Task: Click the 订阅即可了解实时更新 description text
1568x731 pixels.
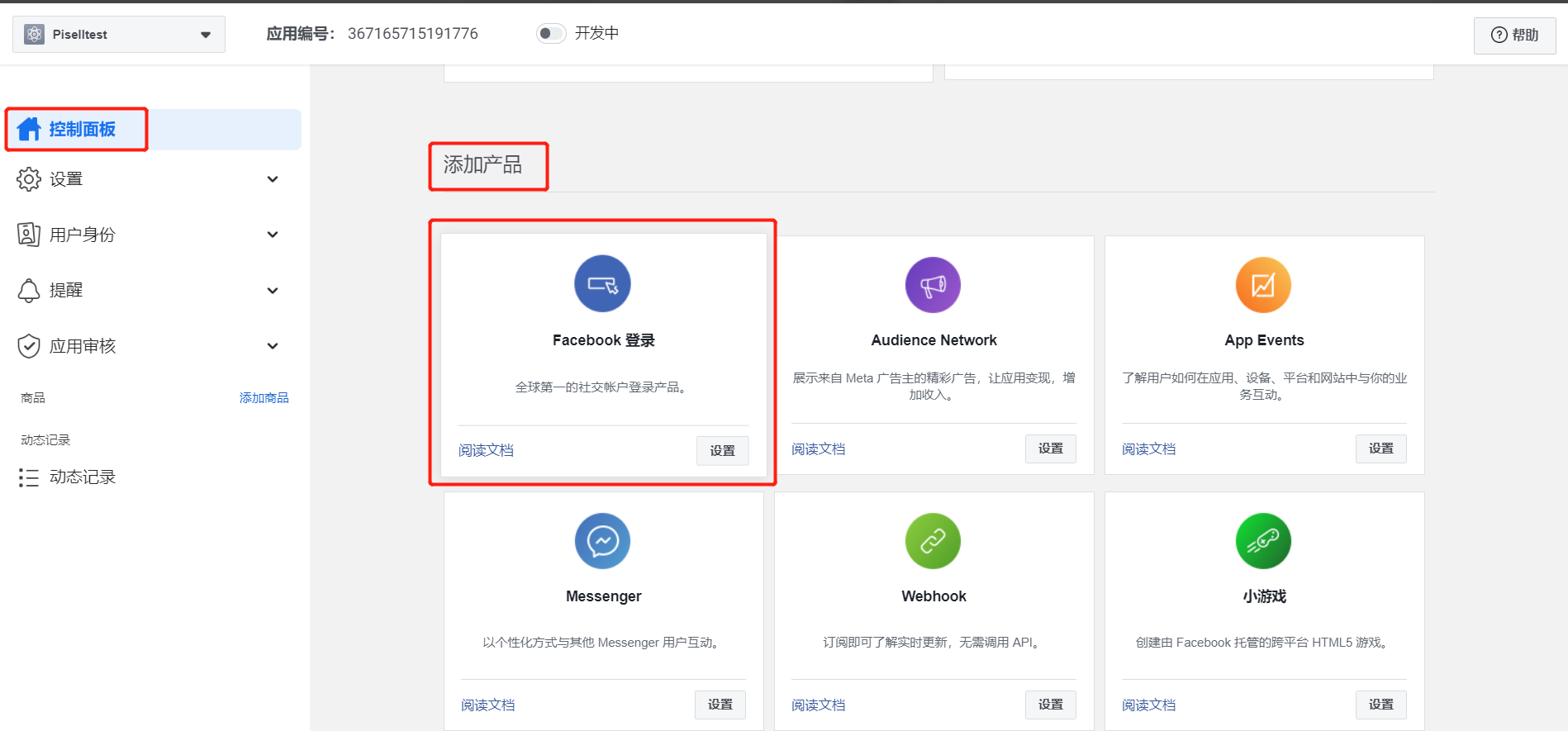Action: tap(933, 643)
